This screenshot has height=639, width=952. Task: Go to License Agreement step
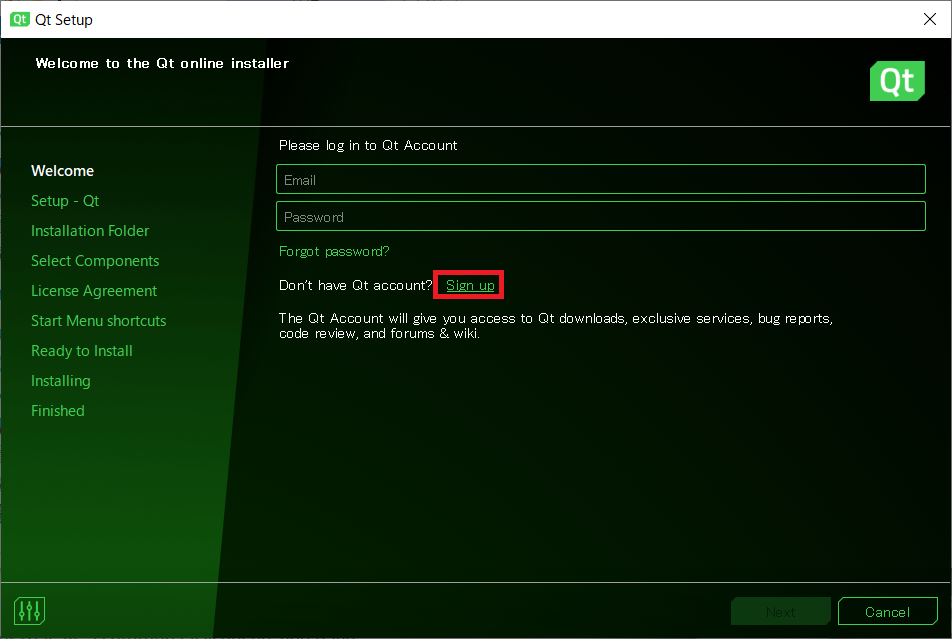click(94, 291)
